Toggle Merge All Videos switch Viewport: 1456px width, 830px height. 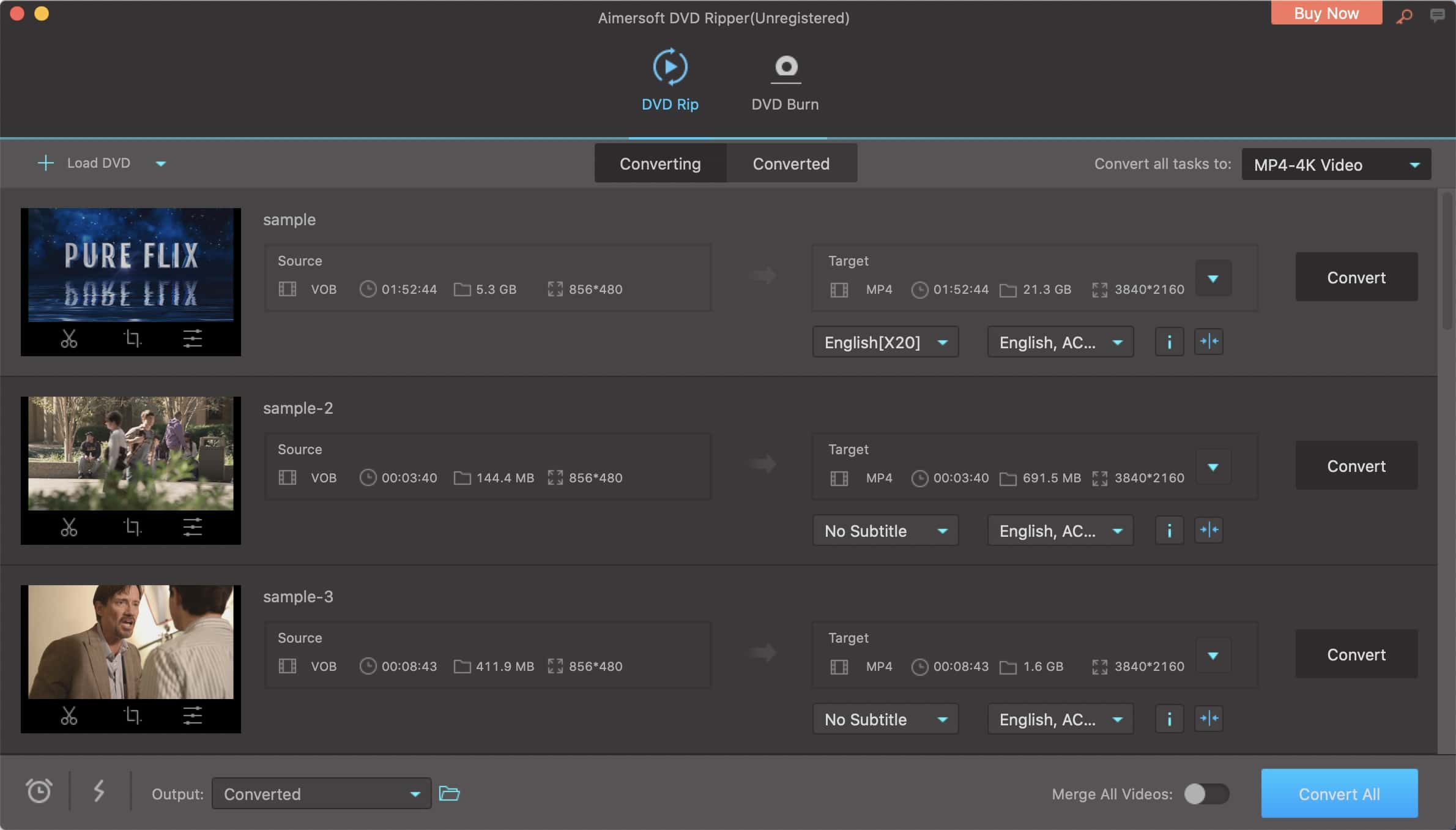pos(1206,794)
